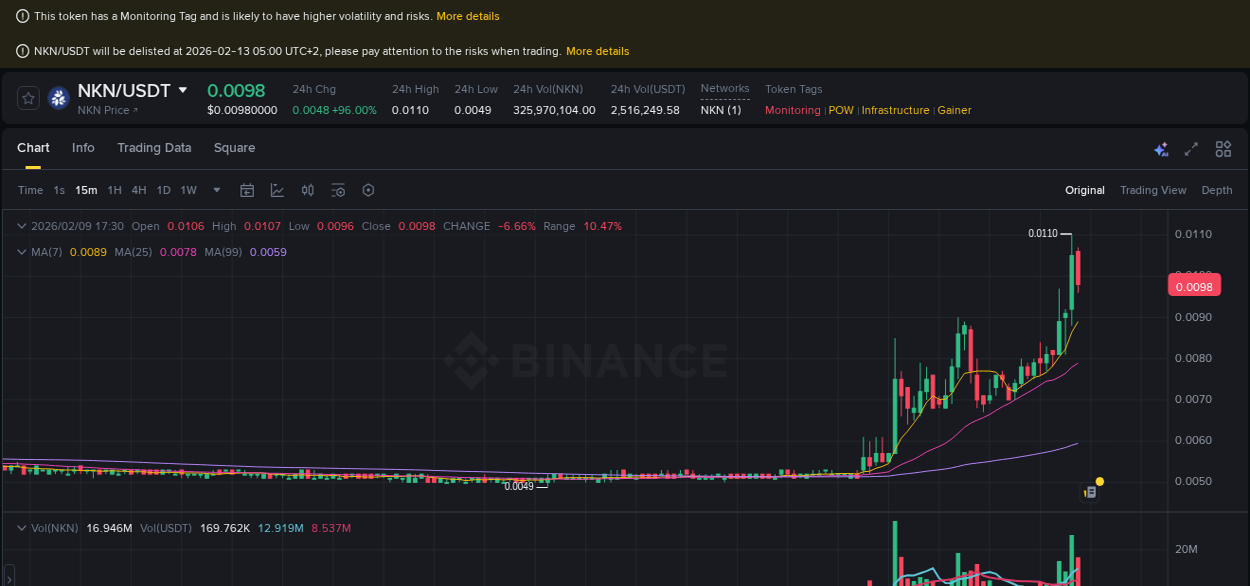Open More details about the Monitoring Tag

(467, 16)
